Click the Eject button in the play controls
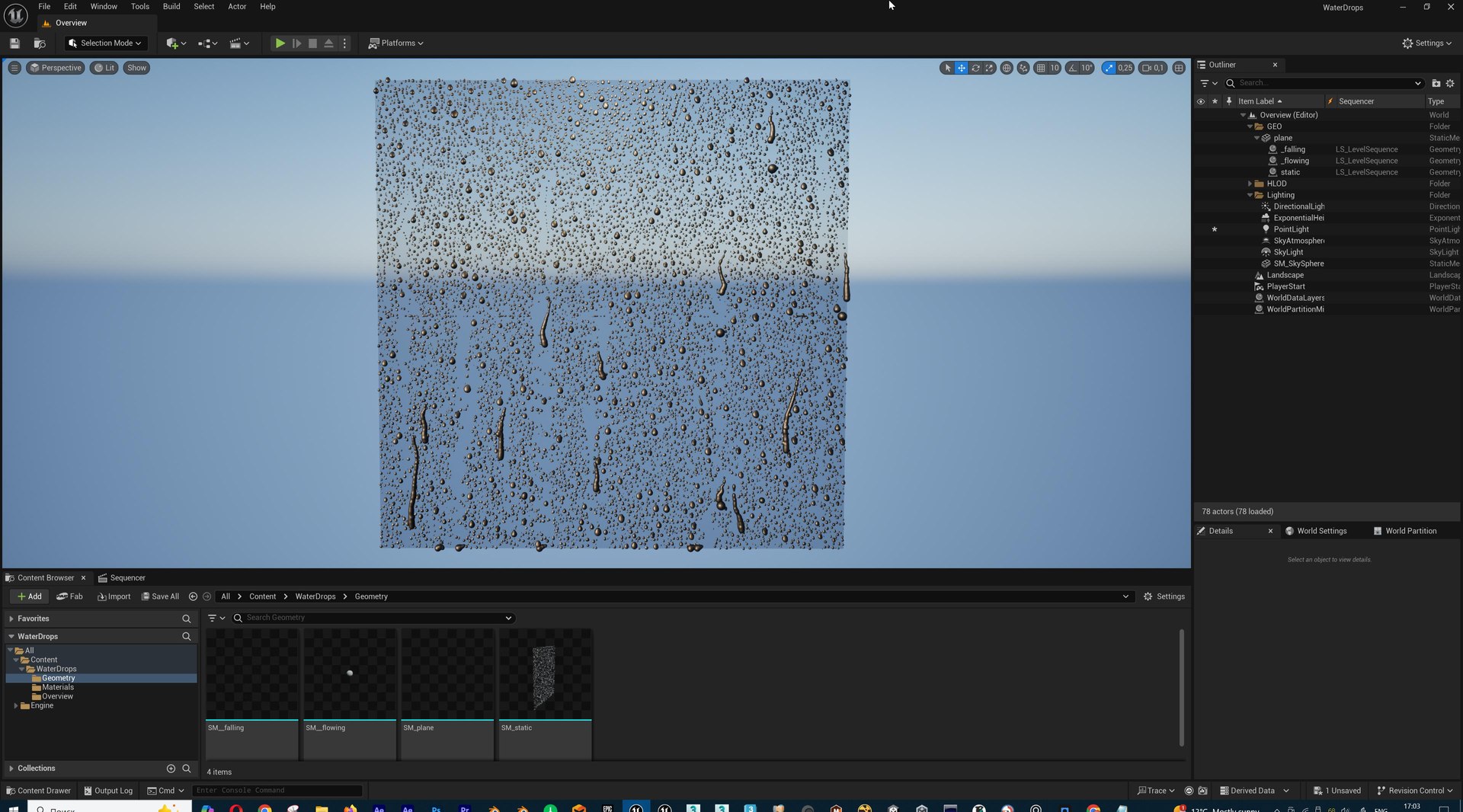1463x812 pixels. [328, 43]
